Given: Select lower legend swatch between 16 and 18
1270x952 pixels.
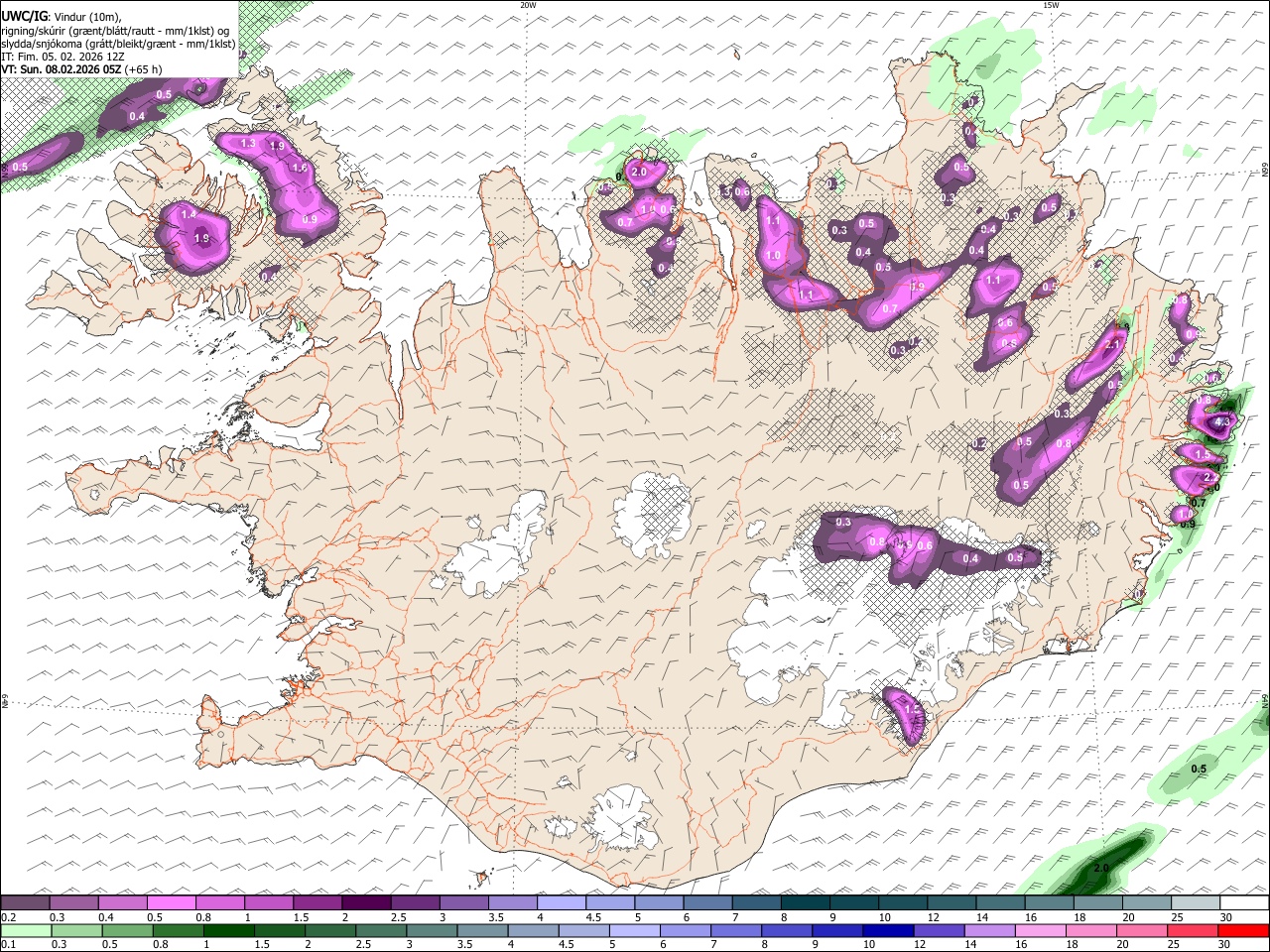Looking at the screenshot, I should pyautogui.click(x=1042, y=930).
